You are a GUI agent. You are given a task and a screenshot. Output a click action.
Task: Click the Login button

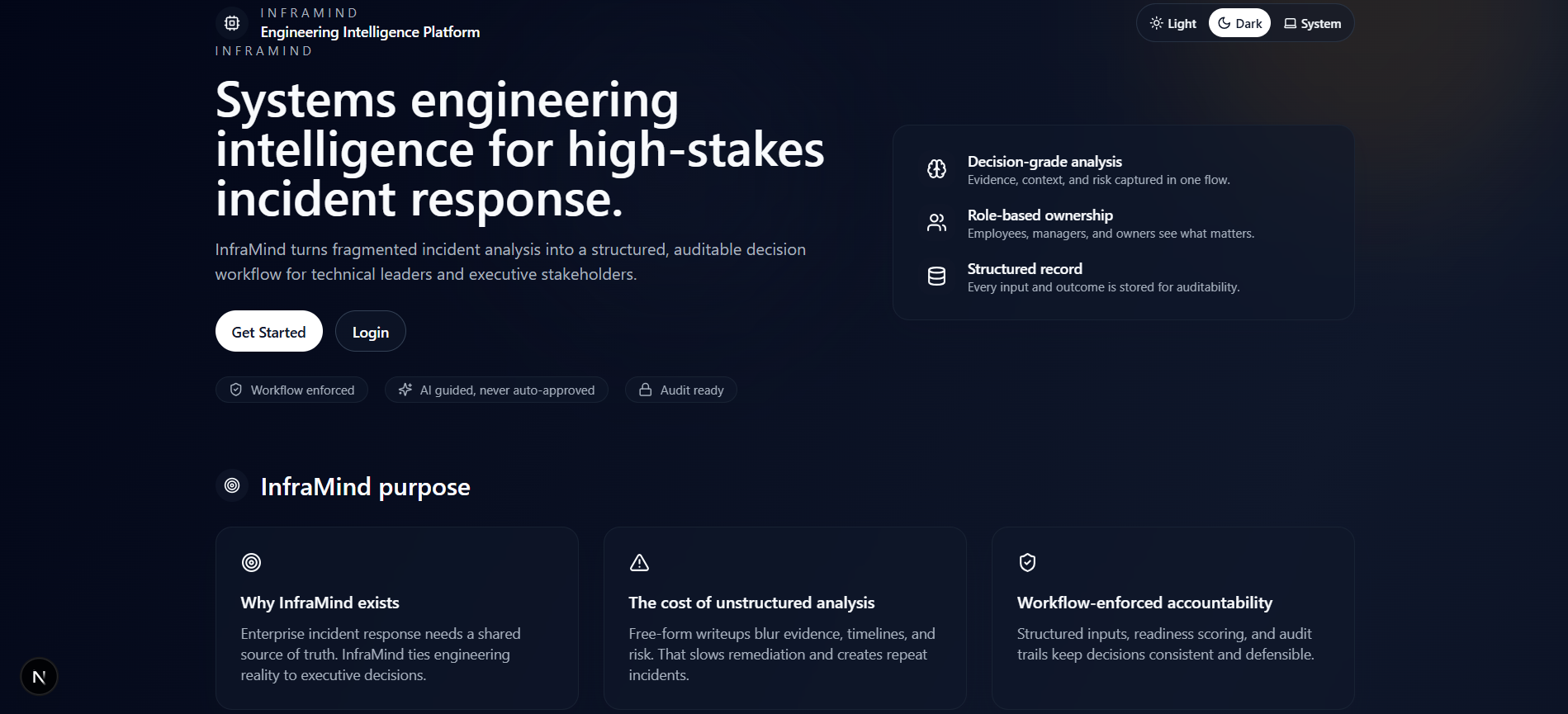371,331
